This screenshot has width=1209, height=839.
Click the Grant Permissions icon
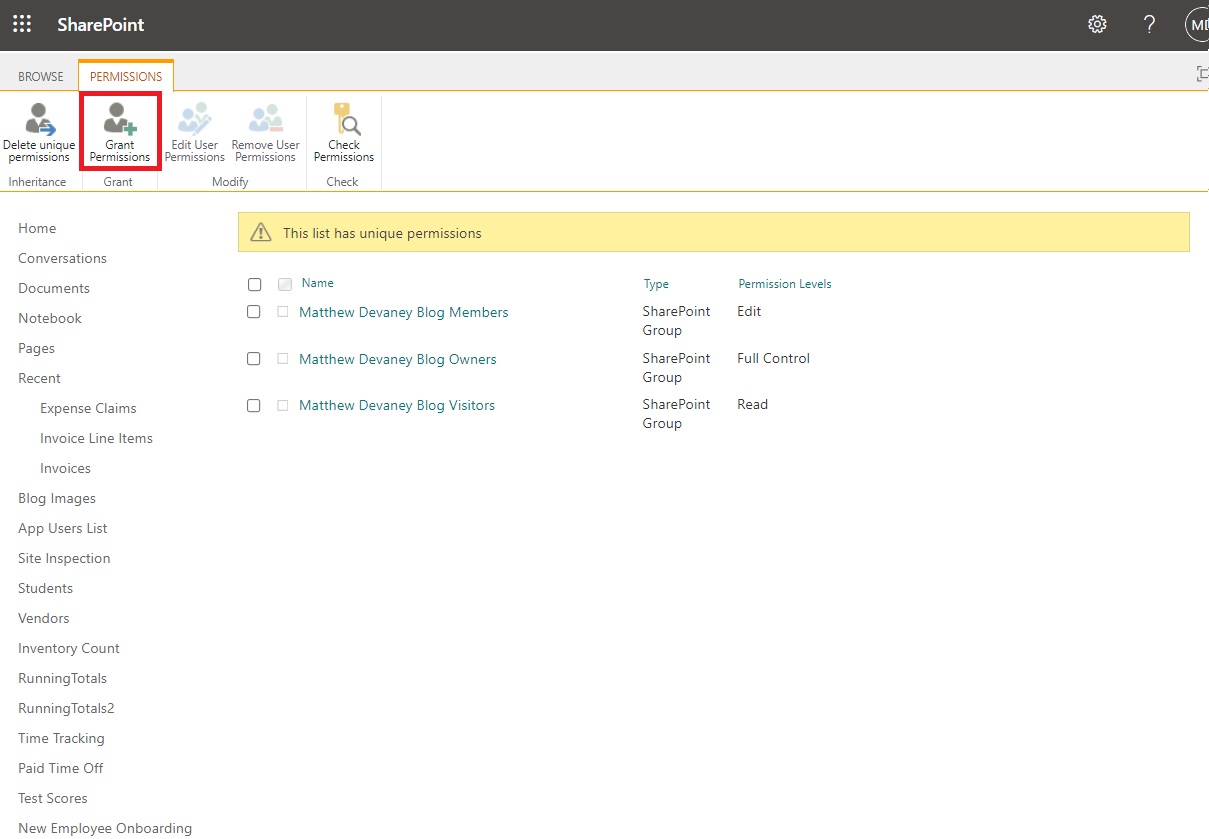coord(120,130)
